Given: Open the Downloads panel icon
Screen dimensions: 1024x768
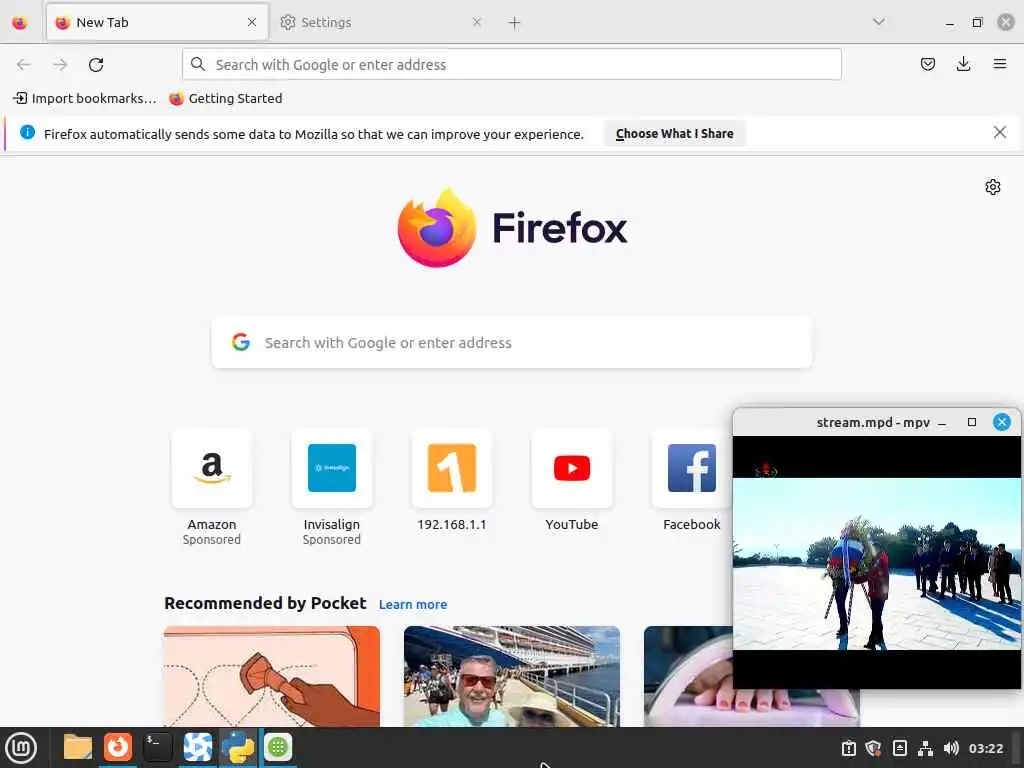Looking at the screenshot, I should pos(963,64).
